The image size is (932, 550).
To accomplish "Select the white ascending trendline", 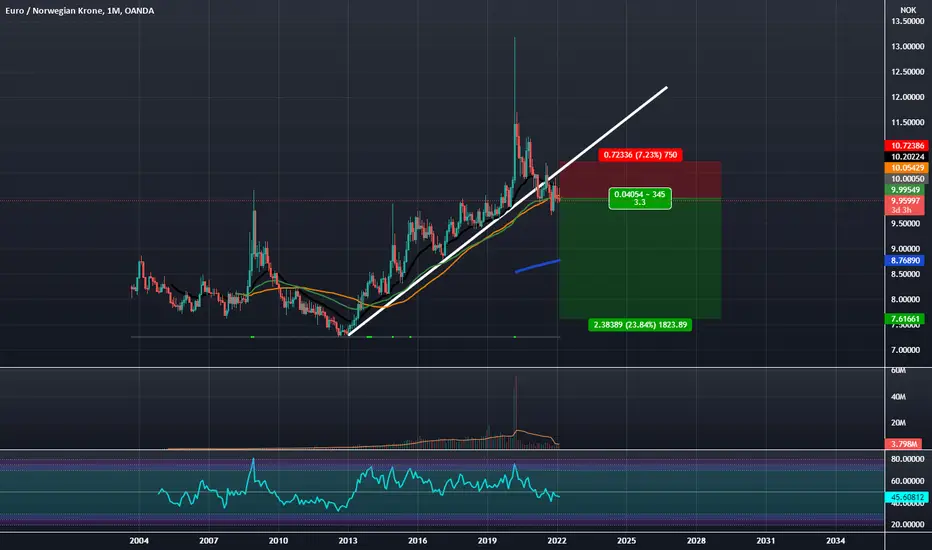I will [507, 211].
